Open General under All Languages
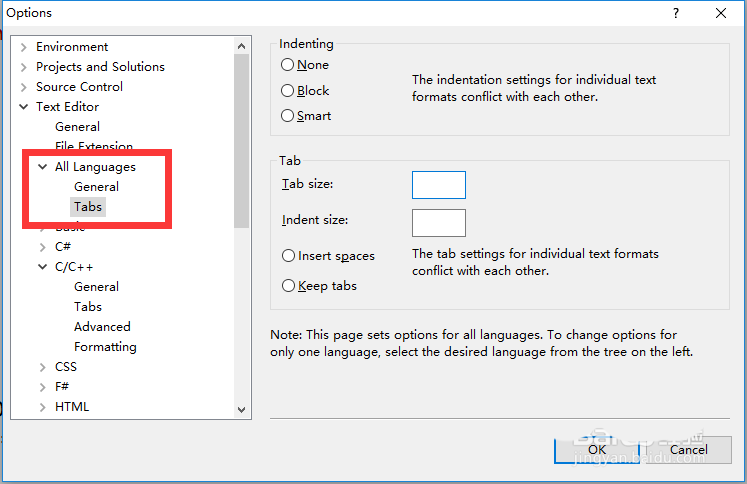The image size is (747, 484). [96, 187]
